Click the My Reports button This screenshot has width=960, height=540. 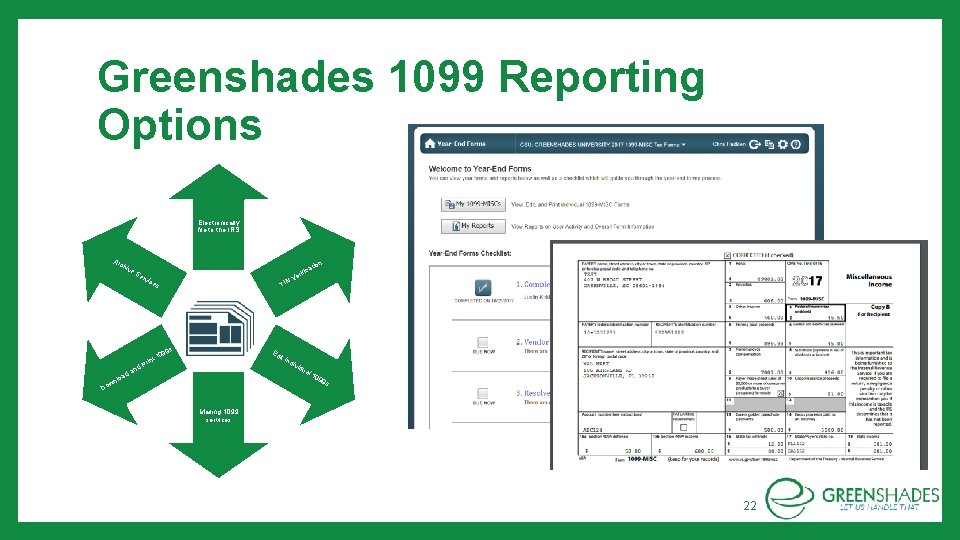tap(473, 226)
